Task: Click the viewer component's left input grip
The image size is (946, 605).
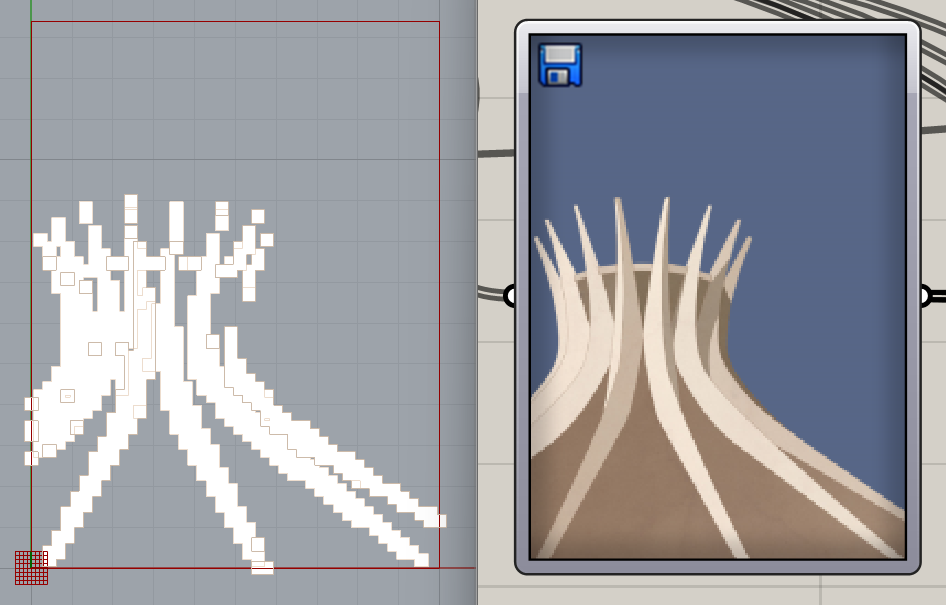Action: pyautogui.click(x=510, y=296)
